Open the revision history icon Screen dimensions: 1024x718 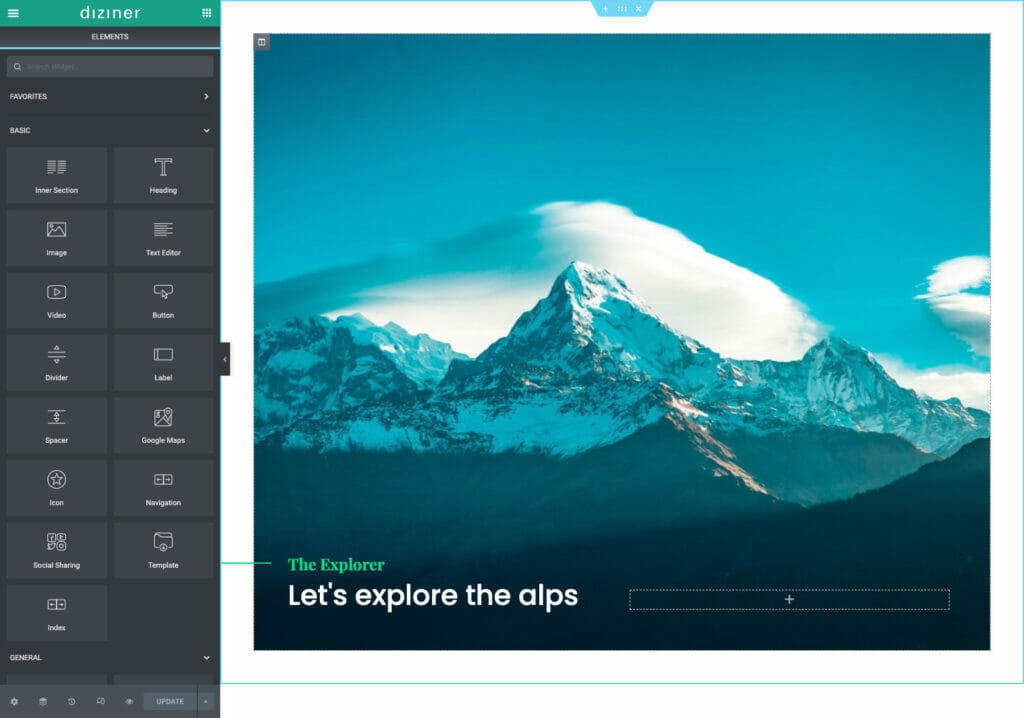(72, 702)
